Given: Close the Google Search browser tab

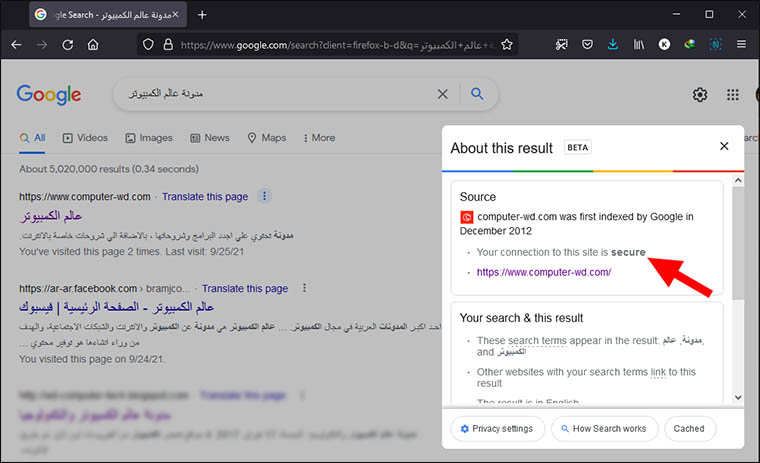Looking at the screenshot, I should coord(175,15).
